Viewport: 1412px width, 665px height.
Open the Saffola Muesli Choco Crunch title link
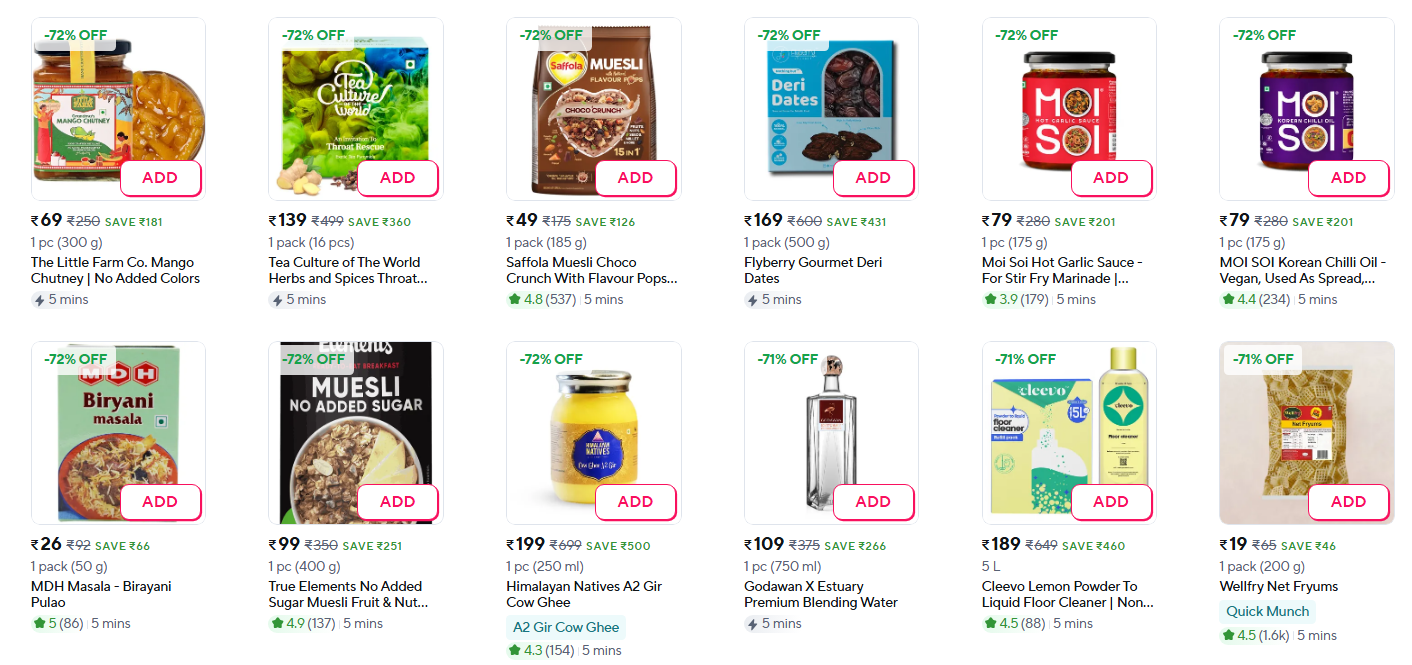click(x=591, y=270)
